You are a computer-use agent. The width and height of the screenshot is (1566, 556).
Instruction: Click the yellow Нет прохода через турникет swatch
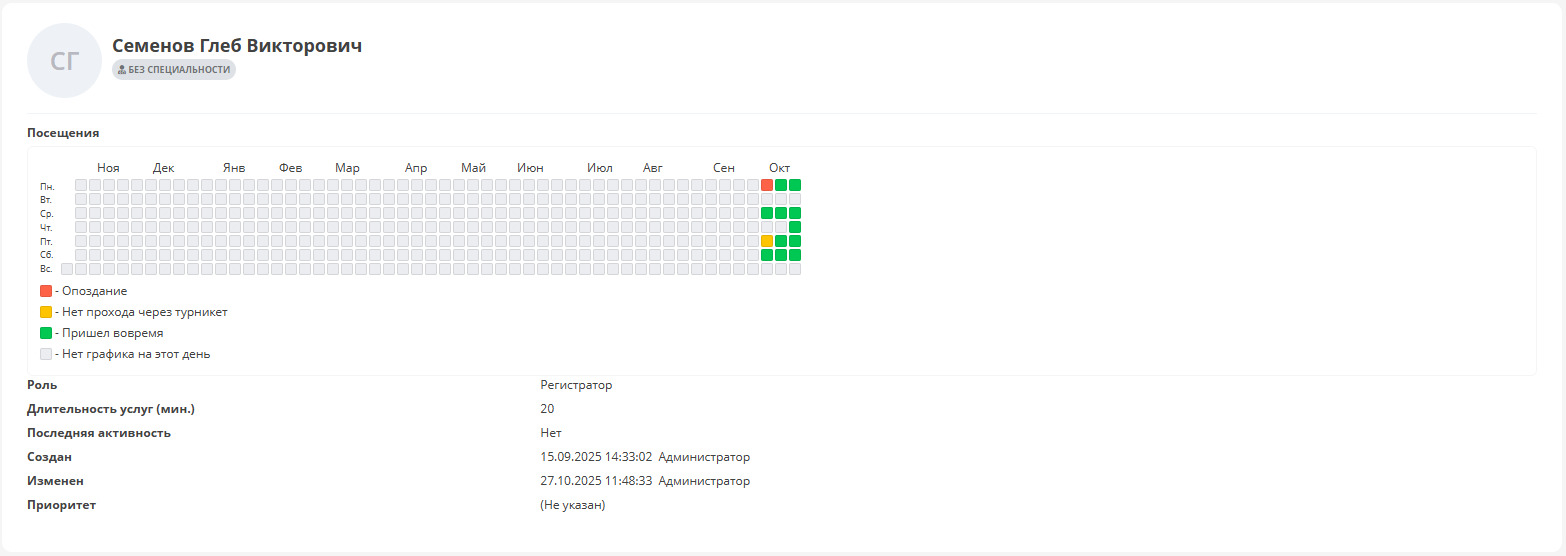(x=46, y=312)
